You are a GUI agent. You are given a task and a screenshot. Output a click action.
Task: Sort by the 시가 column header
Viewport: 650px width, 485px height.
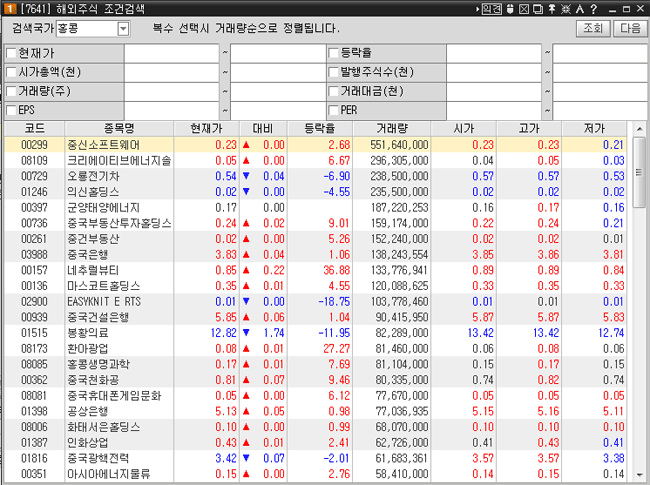tap(463, 129)
